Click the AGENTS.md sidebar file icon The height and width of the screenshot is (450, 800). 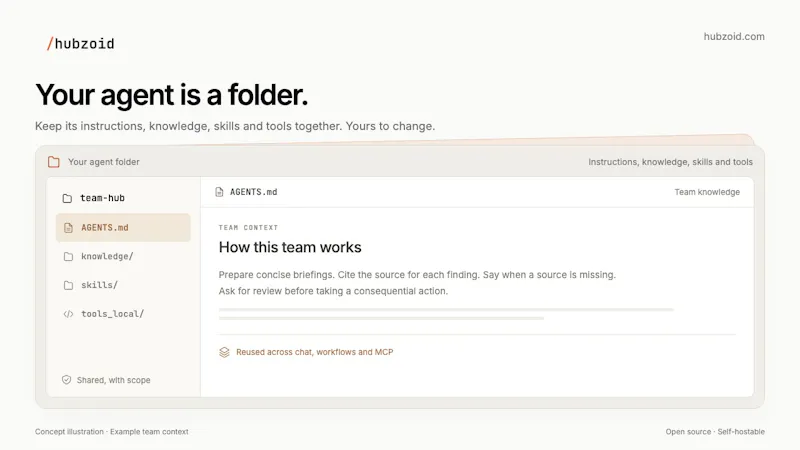click(x=68, y=228)
